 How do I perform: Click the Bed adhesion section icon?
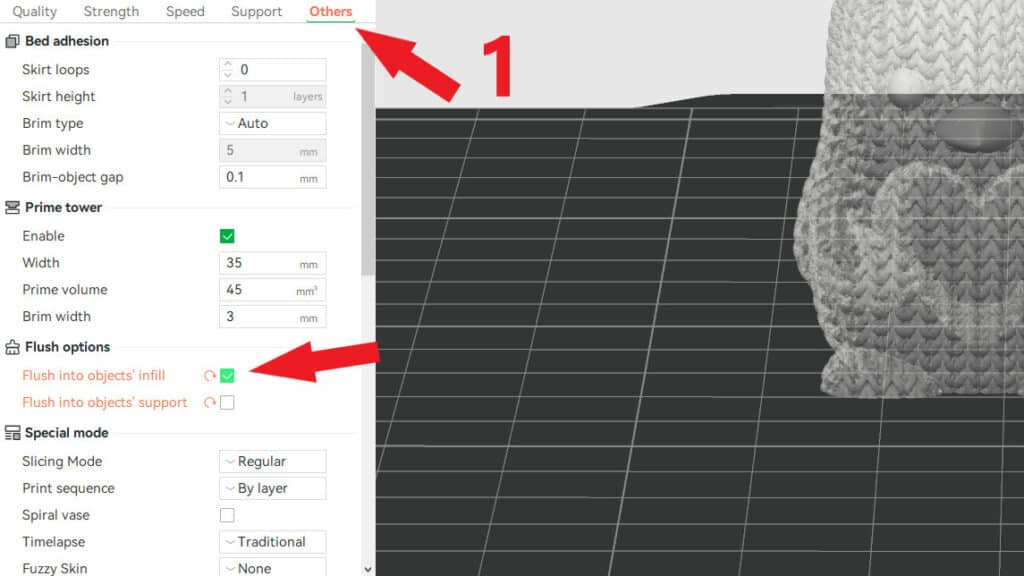point(12,41)
